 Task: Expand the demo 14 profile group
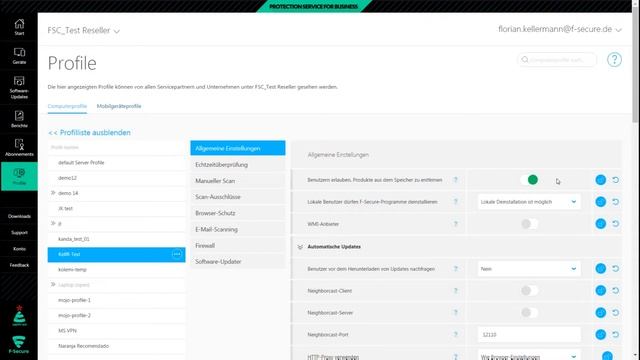pyautogui.click(x=53, y=193)
